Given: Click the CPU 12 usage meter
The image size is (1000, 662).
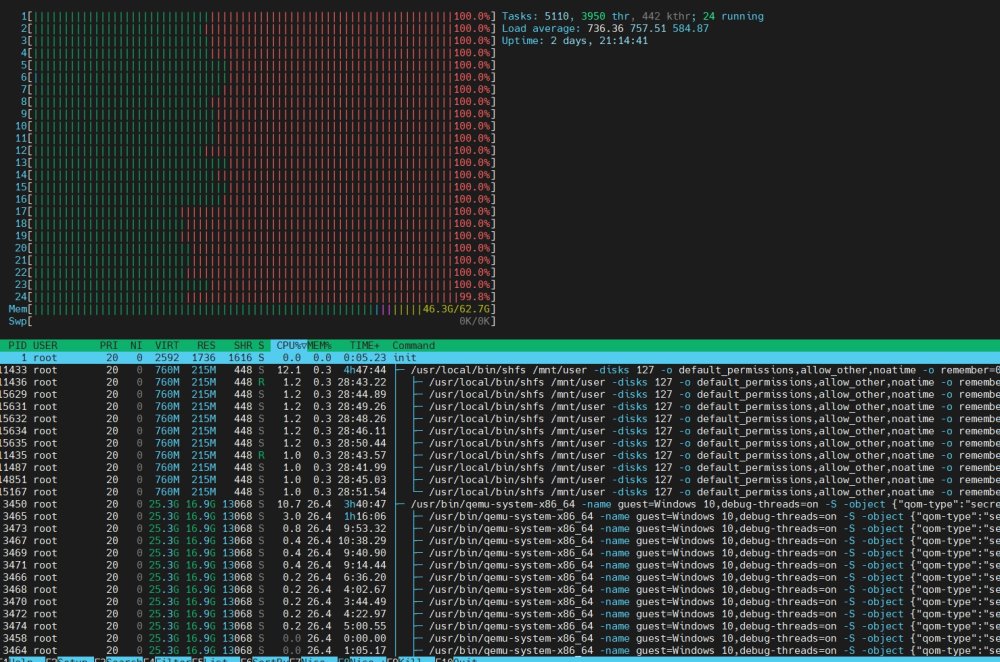Looking at the screenshot, I should coord(255,151).
